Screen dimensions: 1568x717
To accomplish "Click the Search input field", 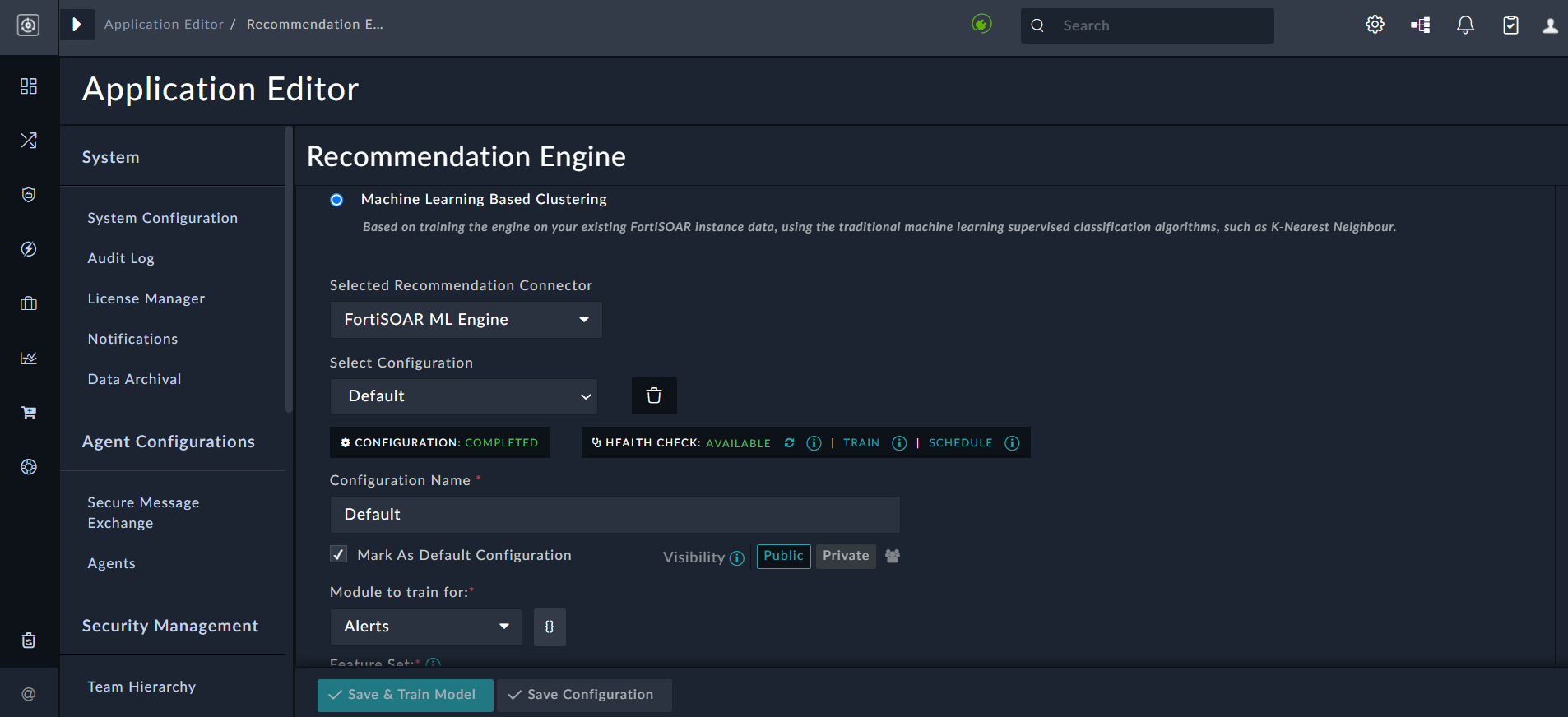I will click(1148, 25).
